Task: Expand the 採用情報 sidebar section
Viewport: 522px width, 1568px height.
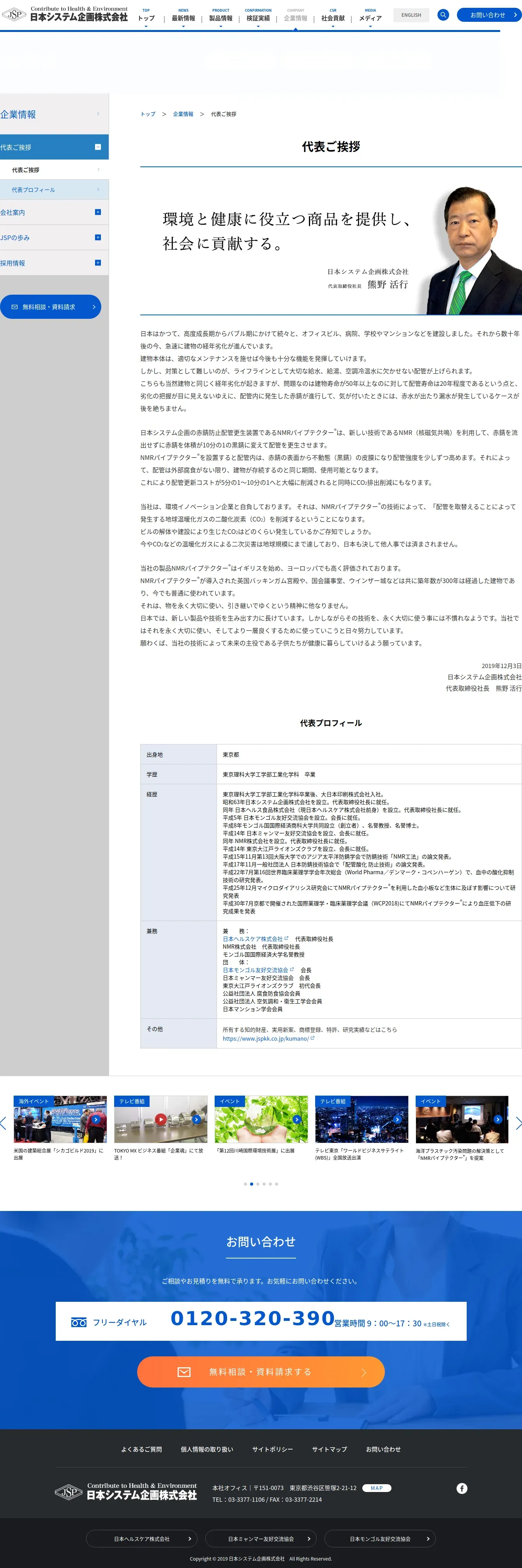Action: point(98,263)
